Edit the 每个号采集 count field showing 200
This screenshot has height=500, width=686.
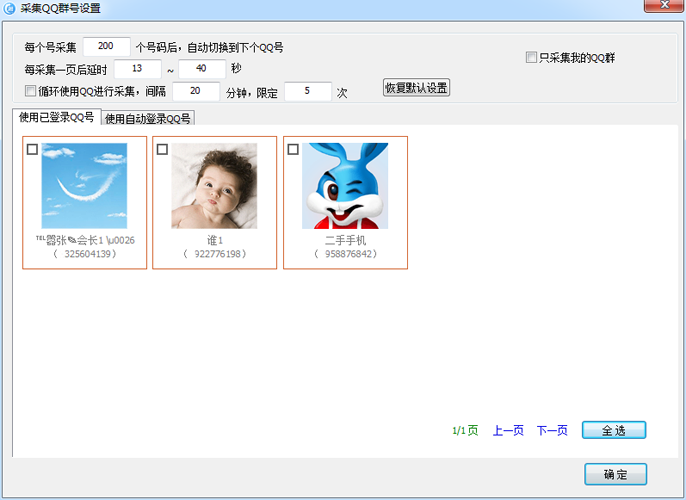click(106, 46)
